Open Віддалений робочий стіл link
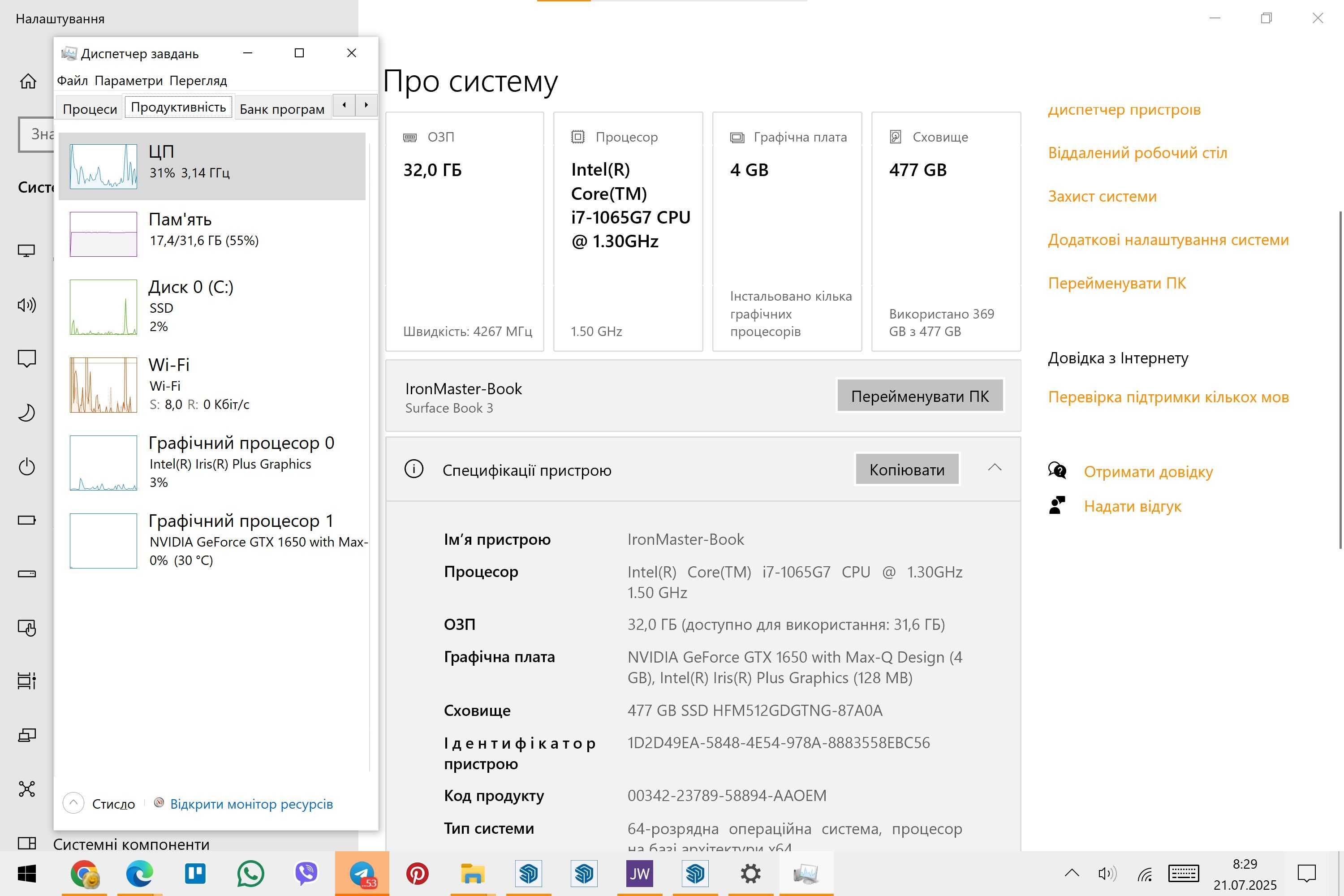 (x=1137, y=153)
